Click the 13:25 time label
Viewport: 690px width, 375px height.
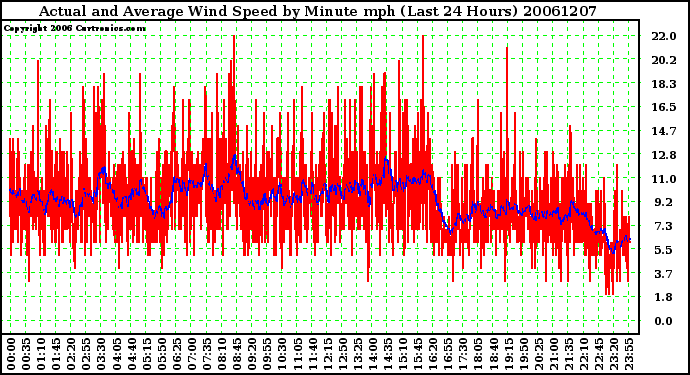click(357, 354)
